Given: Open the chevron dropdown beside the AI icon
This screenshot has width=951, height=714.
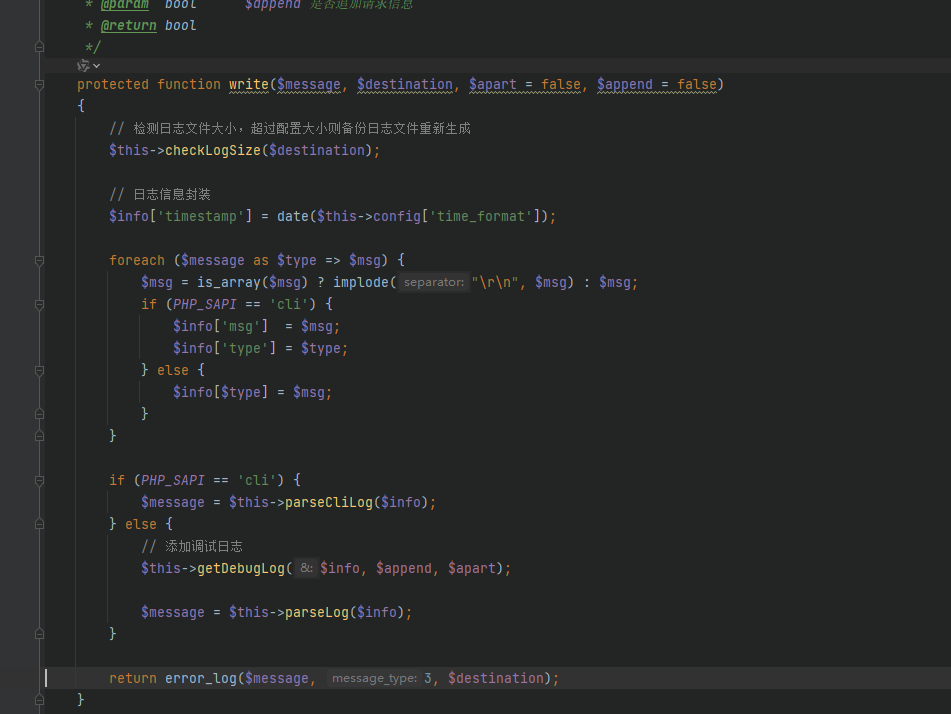Looking at the screenshot, I should pos(96,65).
